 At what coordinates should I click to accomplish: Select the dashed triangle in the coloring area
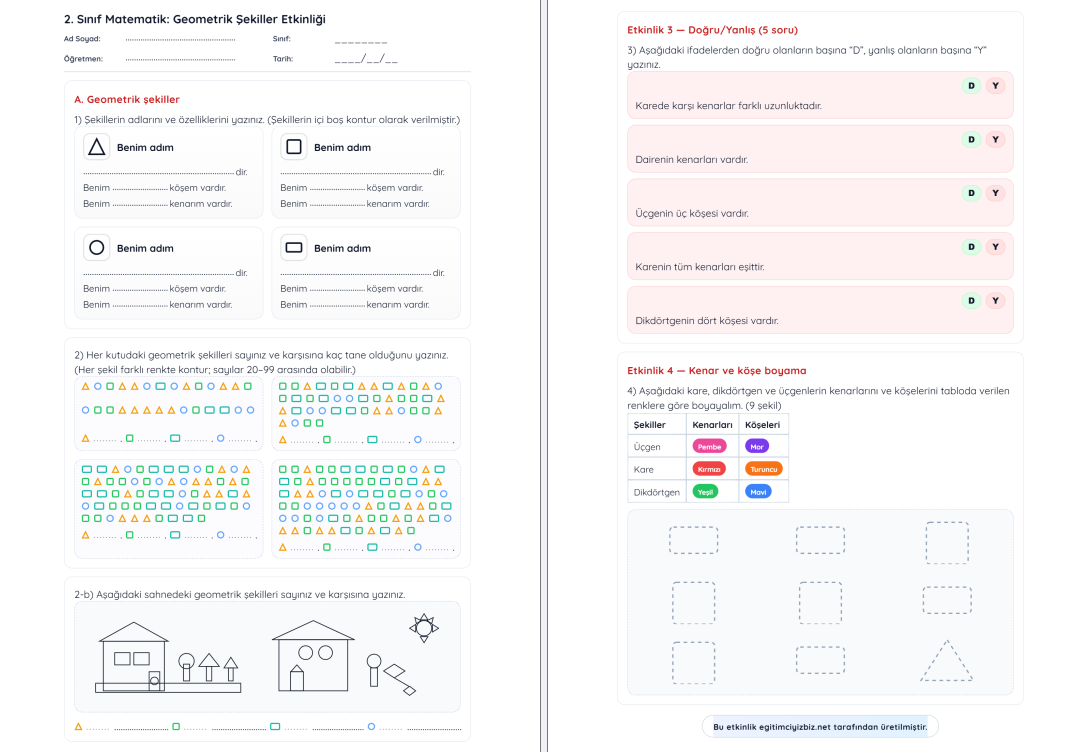[945, 662]
